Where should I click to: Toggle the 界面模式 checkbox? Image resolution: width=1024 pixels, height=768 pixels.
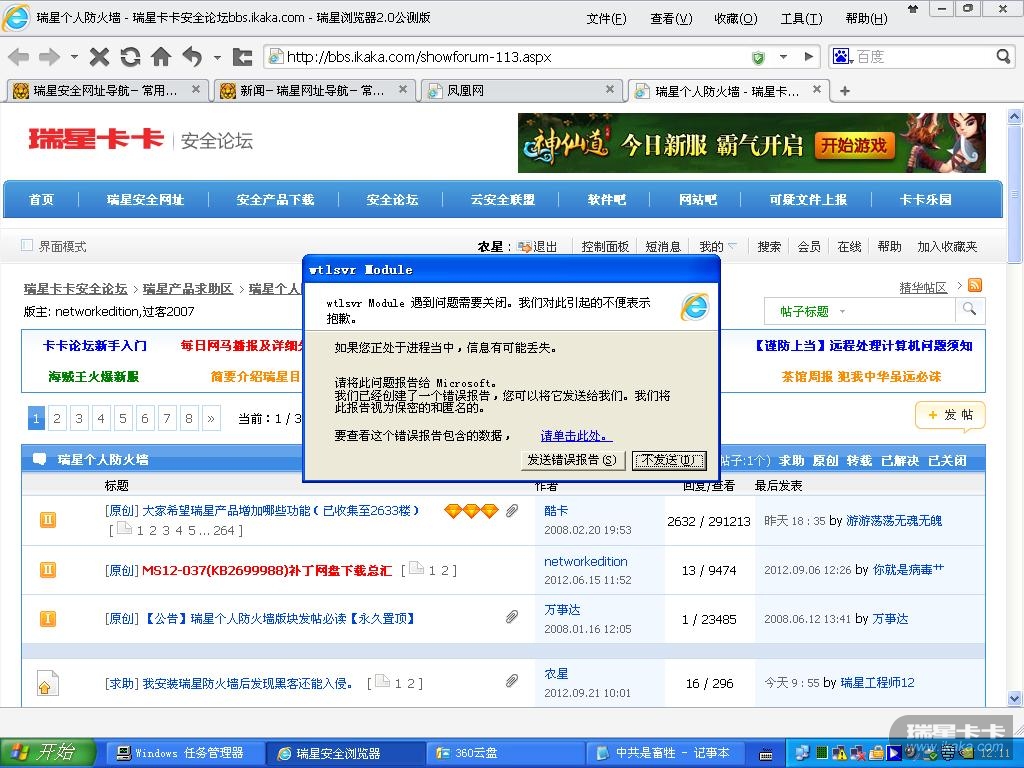pyautogui.click(x=27, y=246)
